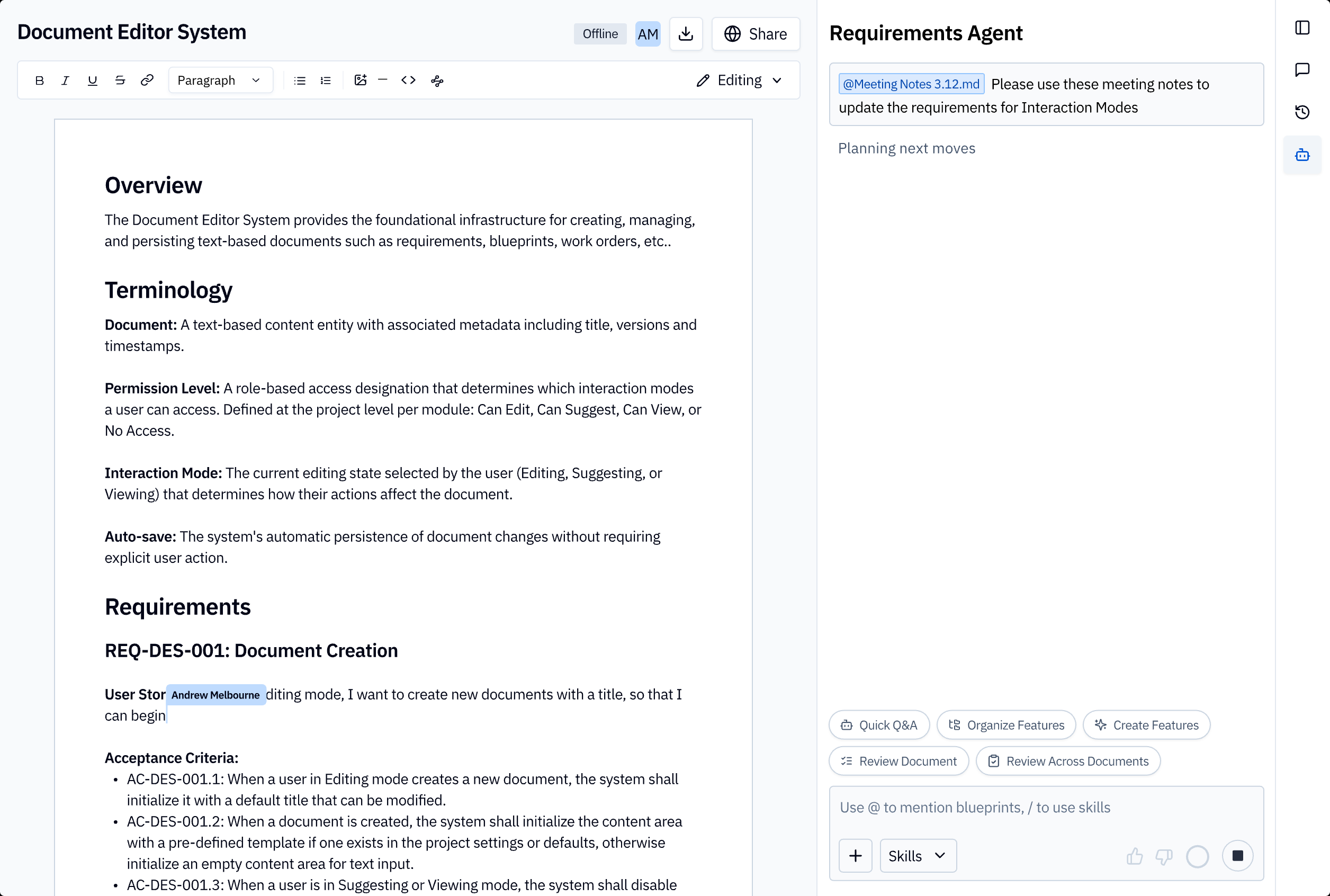Expand the Editing mode dropdown
The height and width of the screenshot is (896, 1330).
point(739,80)
